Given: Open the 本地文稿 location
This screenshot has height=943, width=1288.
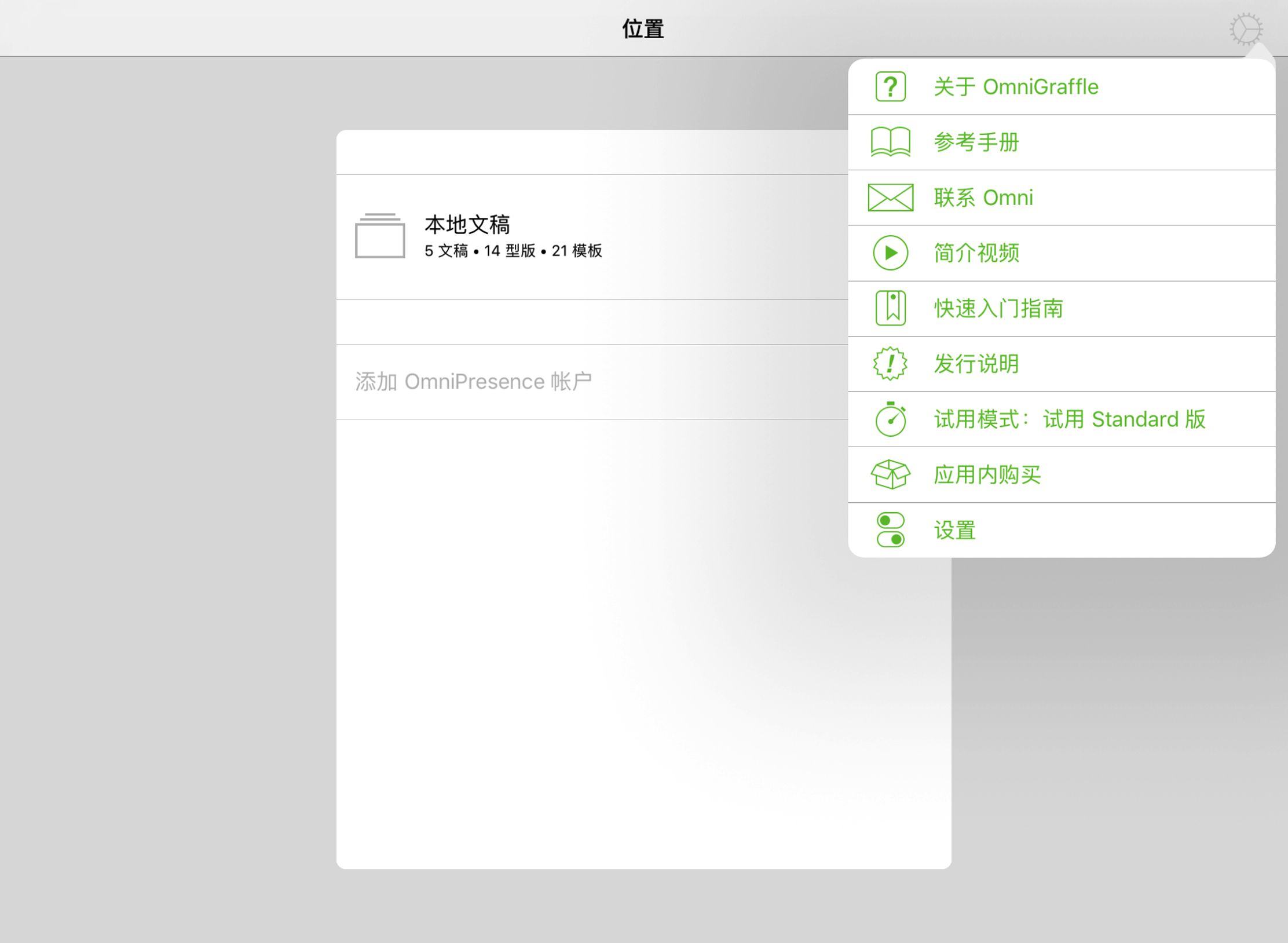Looking at the screenshot, I should pos(592,237).
